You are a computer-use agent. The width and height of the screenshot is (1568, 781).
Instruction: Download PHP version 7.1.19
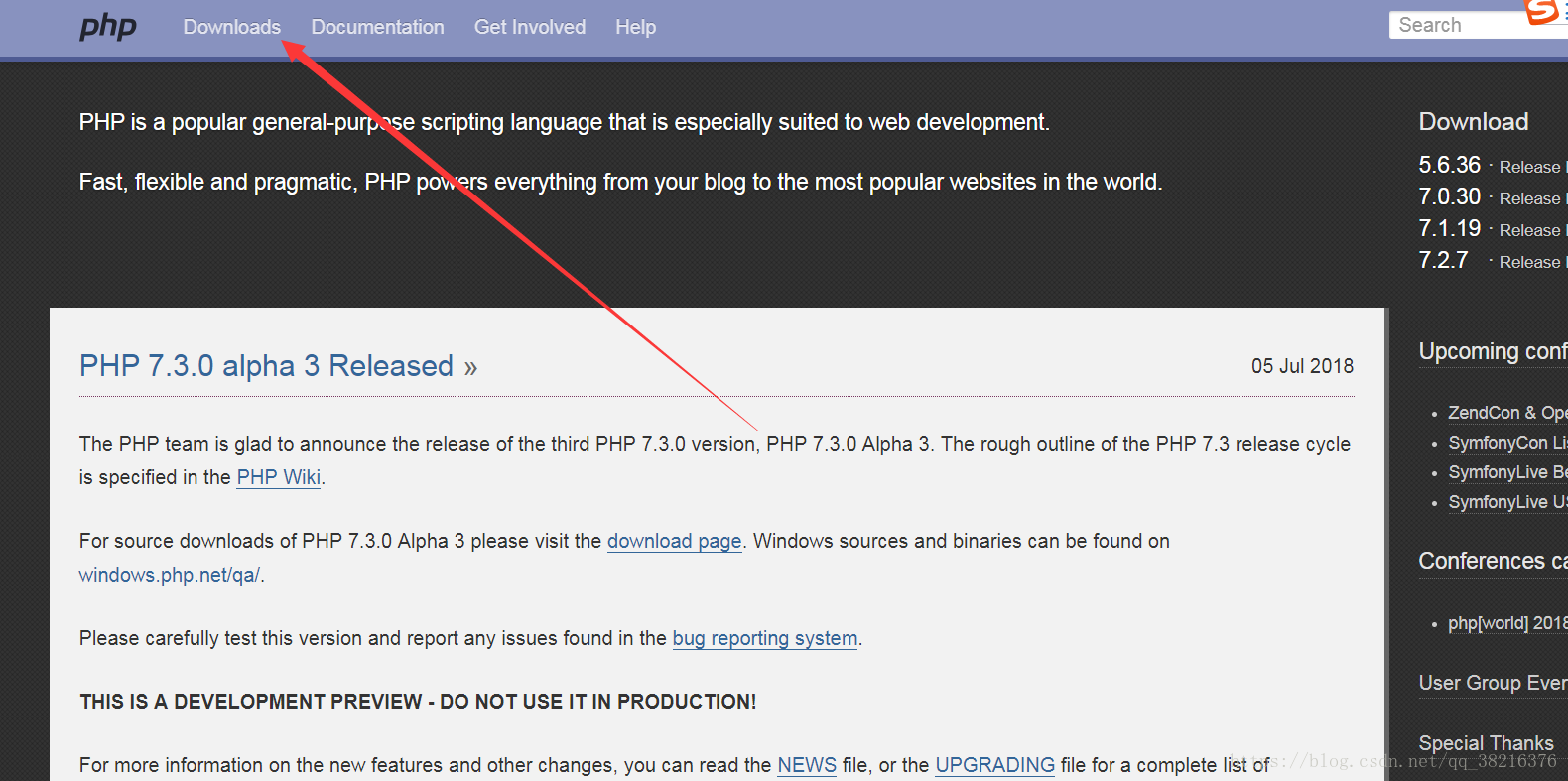pyautogui.click(x=1449, y=228)
